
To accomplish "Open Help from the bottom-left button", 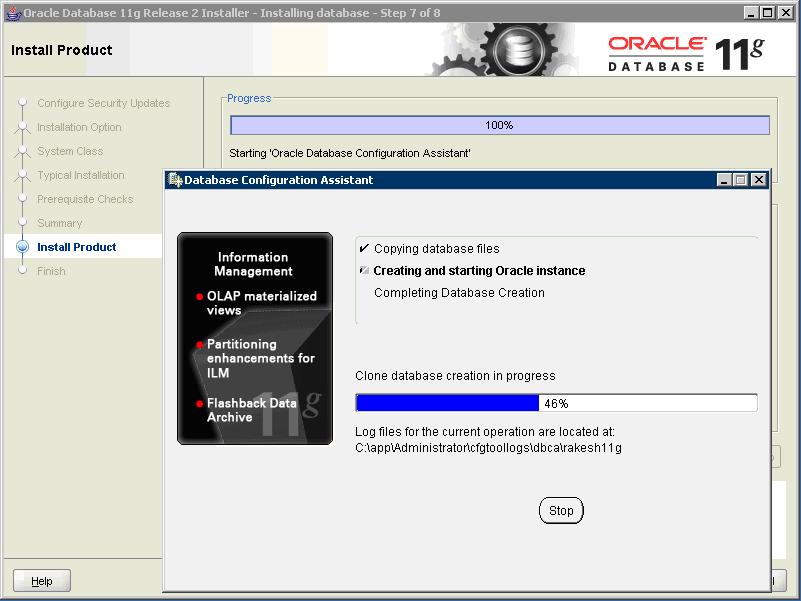I will [x=40, y=580].
